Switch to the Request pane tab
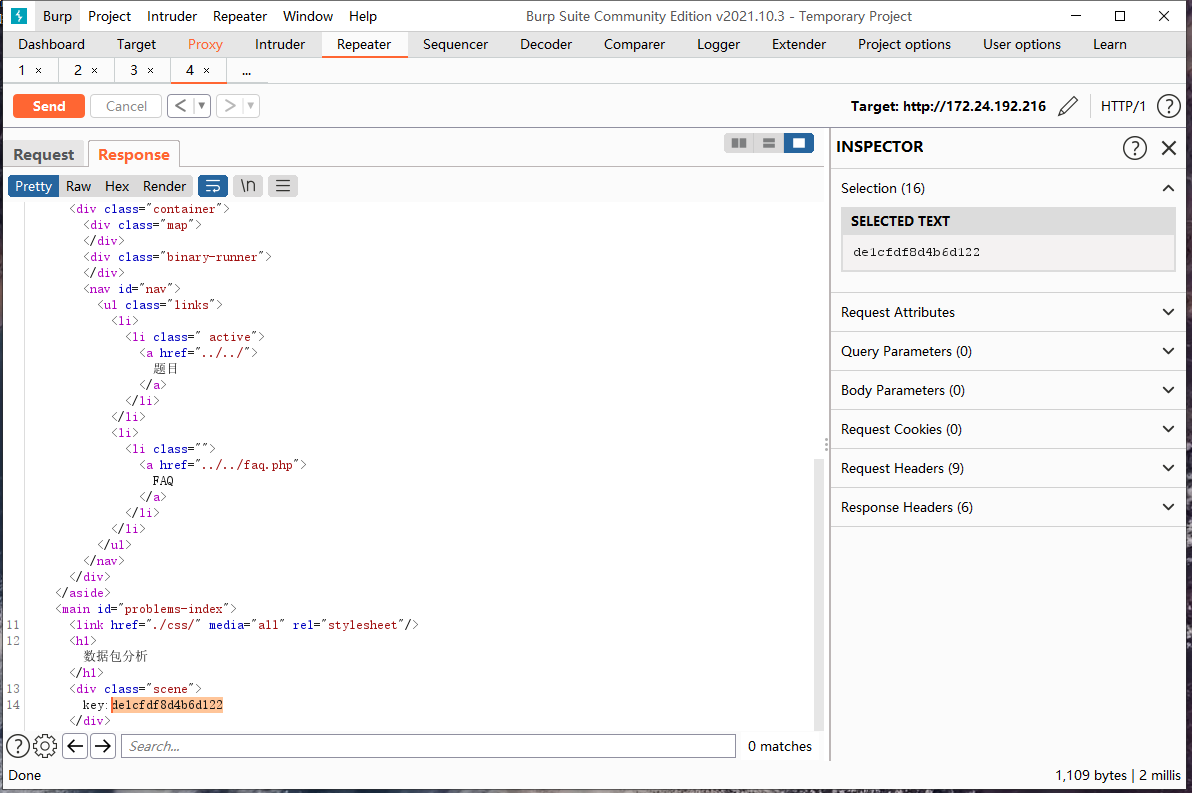Viewport: 1192px width, 793px height. (44, 154)
